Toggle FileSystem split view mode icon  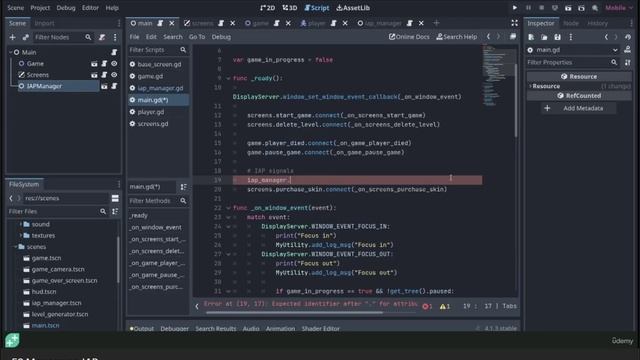115,198
